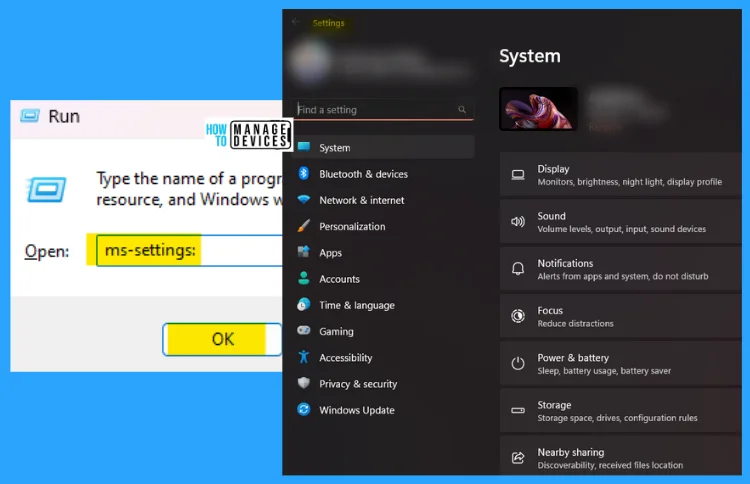Click the Accessibility figure icon
Screen dimensions: 750x484
click(304, 357)
